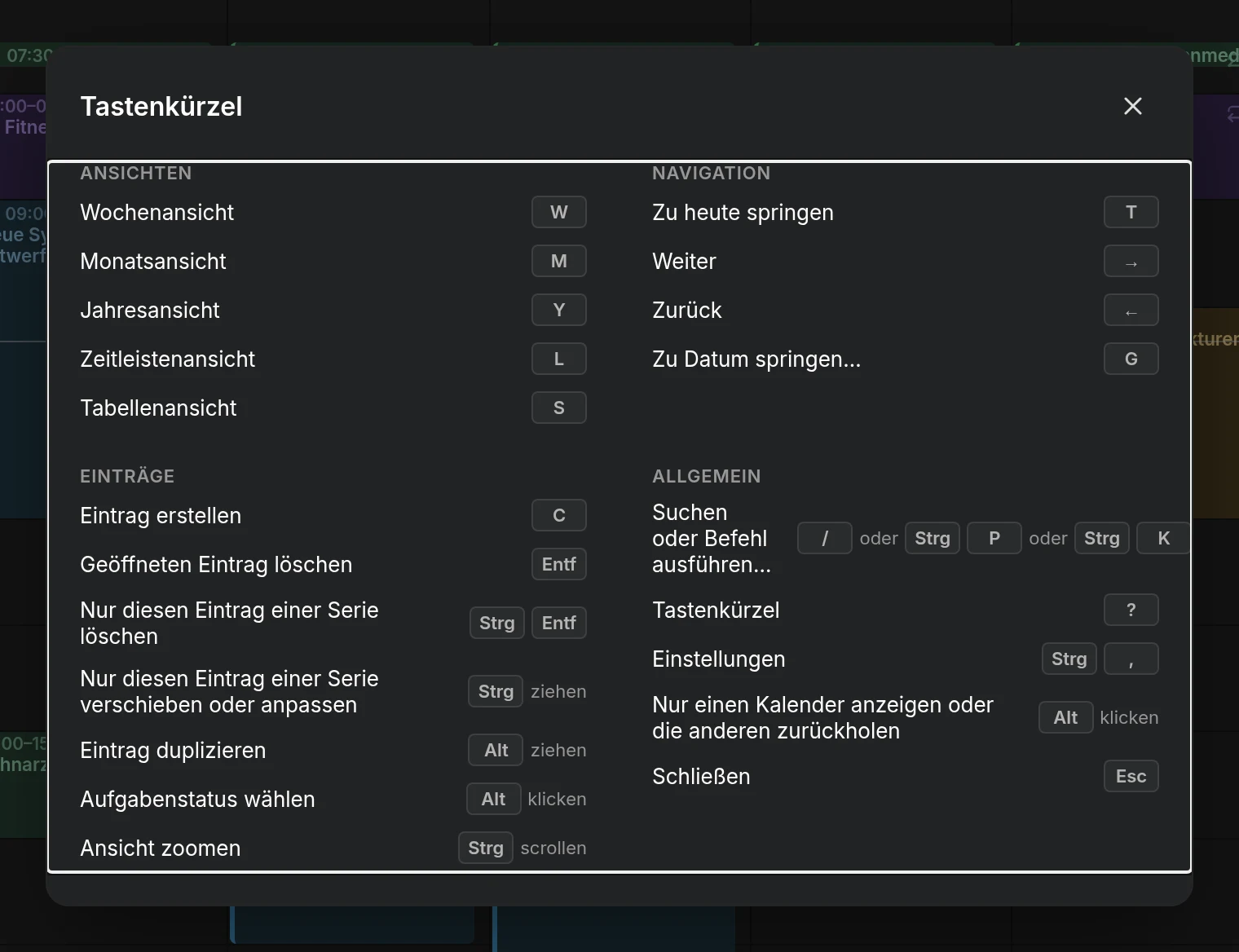
Task: Click the L key badge for Zeitleistenansicht
Action: pos(559,359)
